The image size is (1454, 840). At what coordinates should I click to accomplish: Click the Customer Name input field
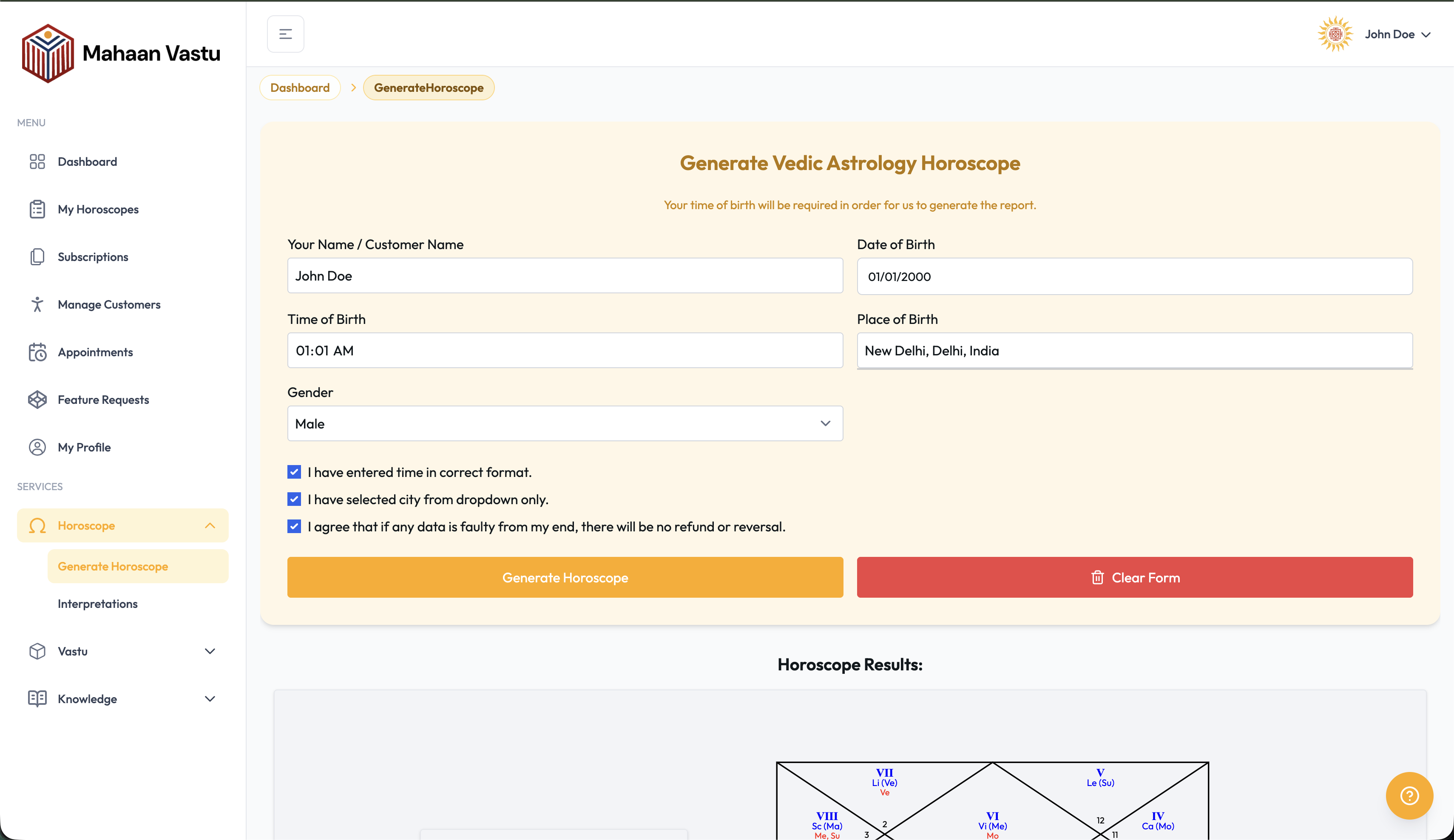click(x=565, y=276)
